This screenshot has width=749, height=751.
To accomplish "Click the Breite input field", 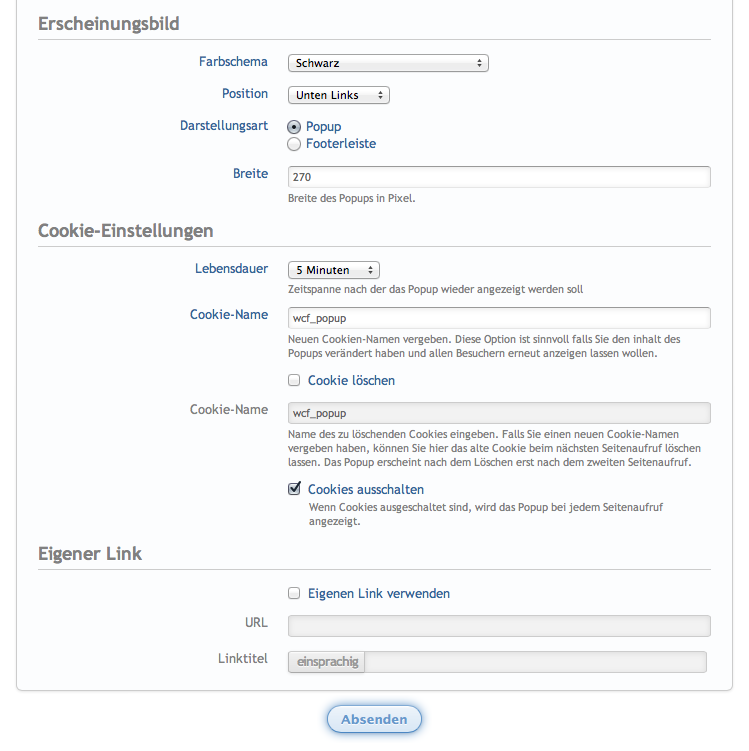I will 499,177.
